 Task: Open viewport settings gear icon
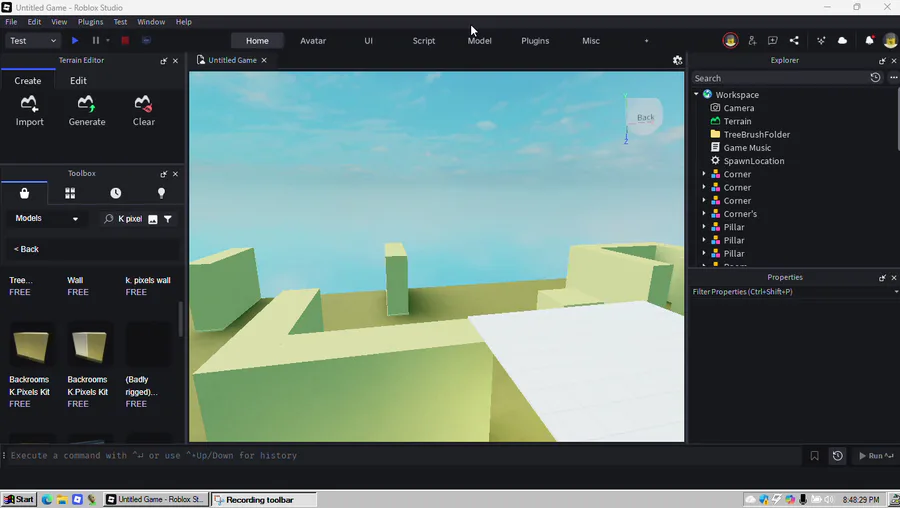coord(677,60)
